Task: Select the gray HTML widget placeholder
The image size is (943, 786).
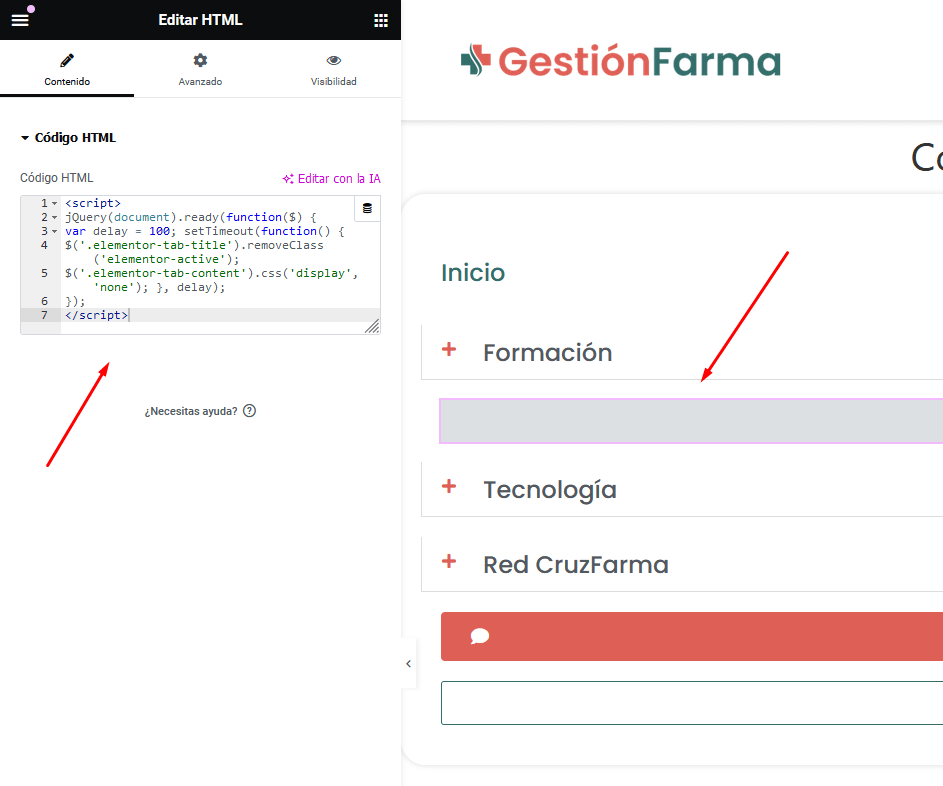Action: click(691, 421)
